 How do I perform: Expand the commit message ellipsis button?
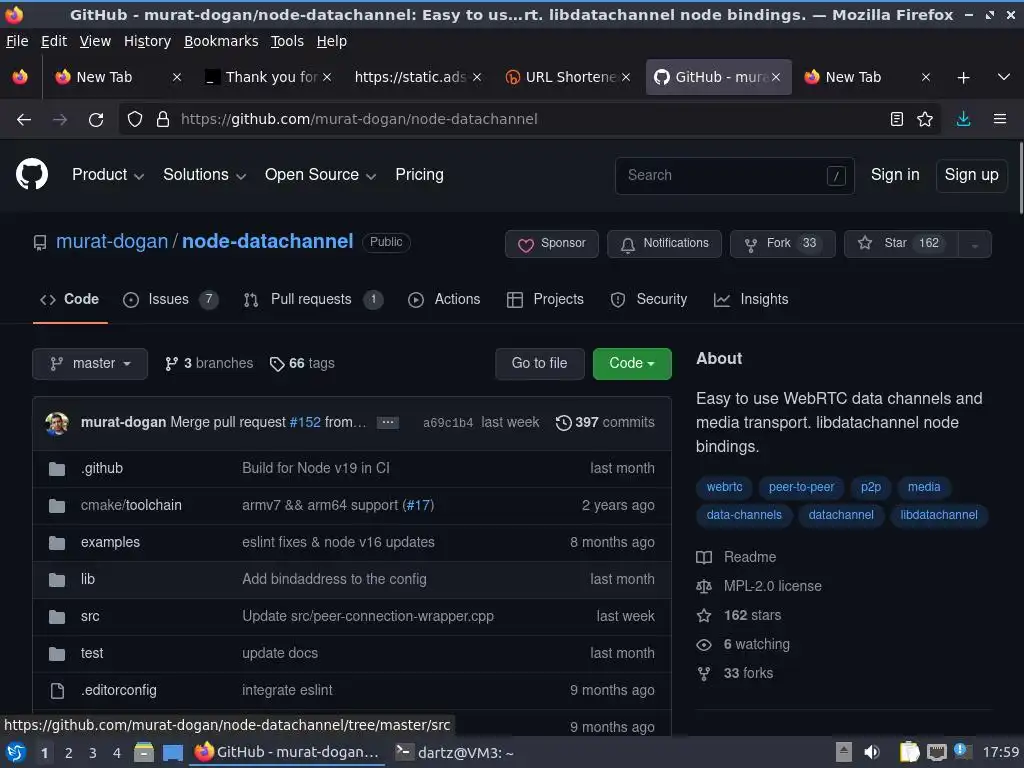pyautogui.click(x=387, y=423)
